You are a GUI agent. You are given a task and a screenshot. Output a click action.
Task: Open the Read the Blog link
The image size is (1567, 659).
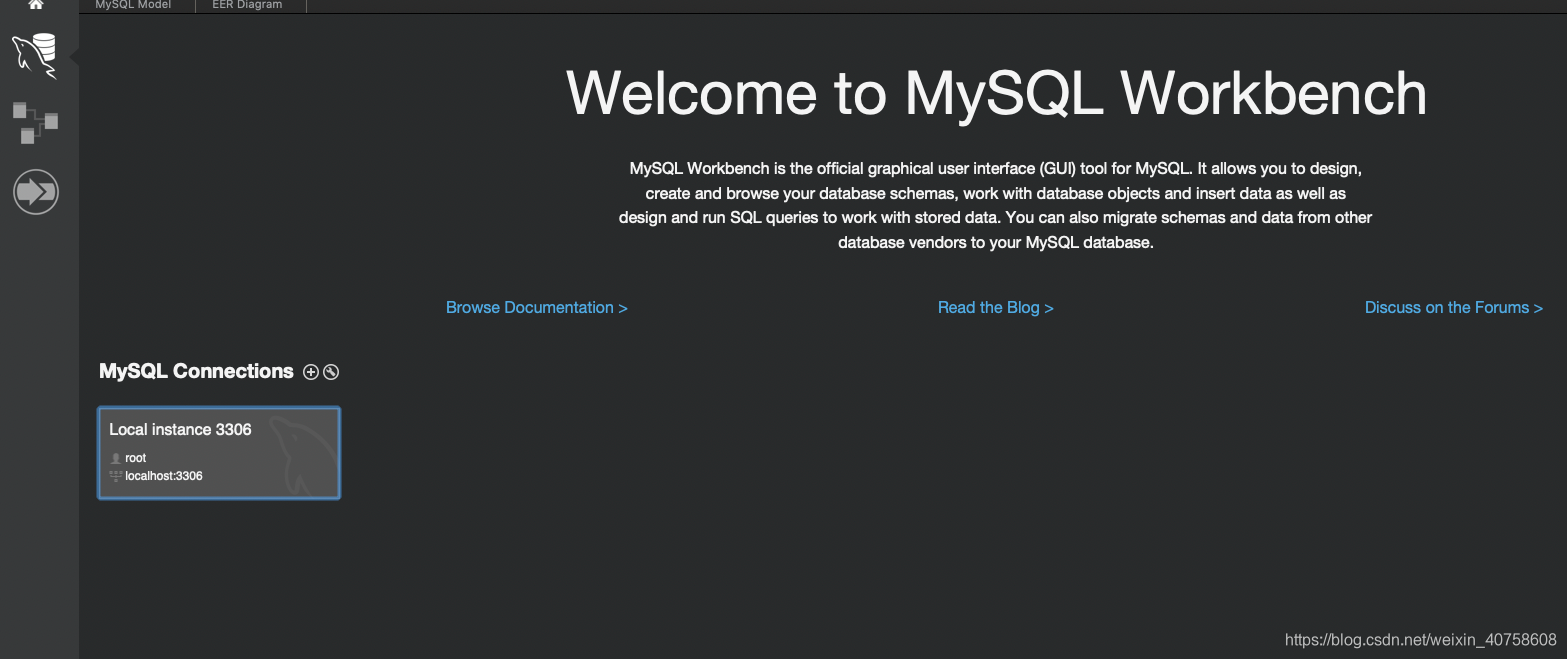(996, 308)
